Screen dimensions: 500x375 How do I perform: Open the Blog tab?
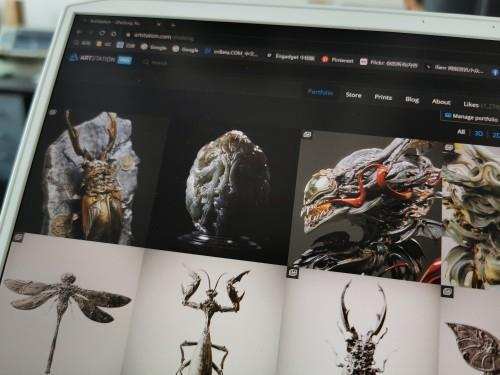412,99
